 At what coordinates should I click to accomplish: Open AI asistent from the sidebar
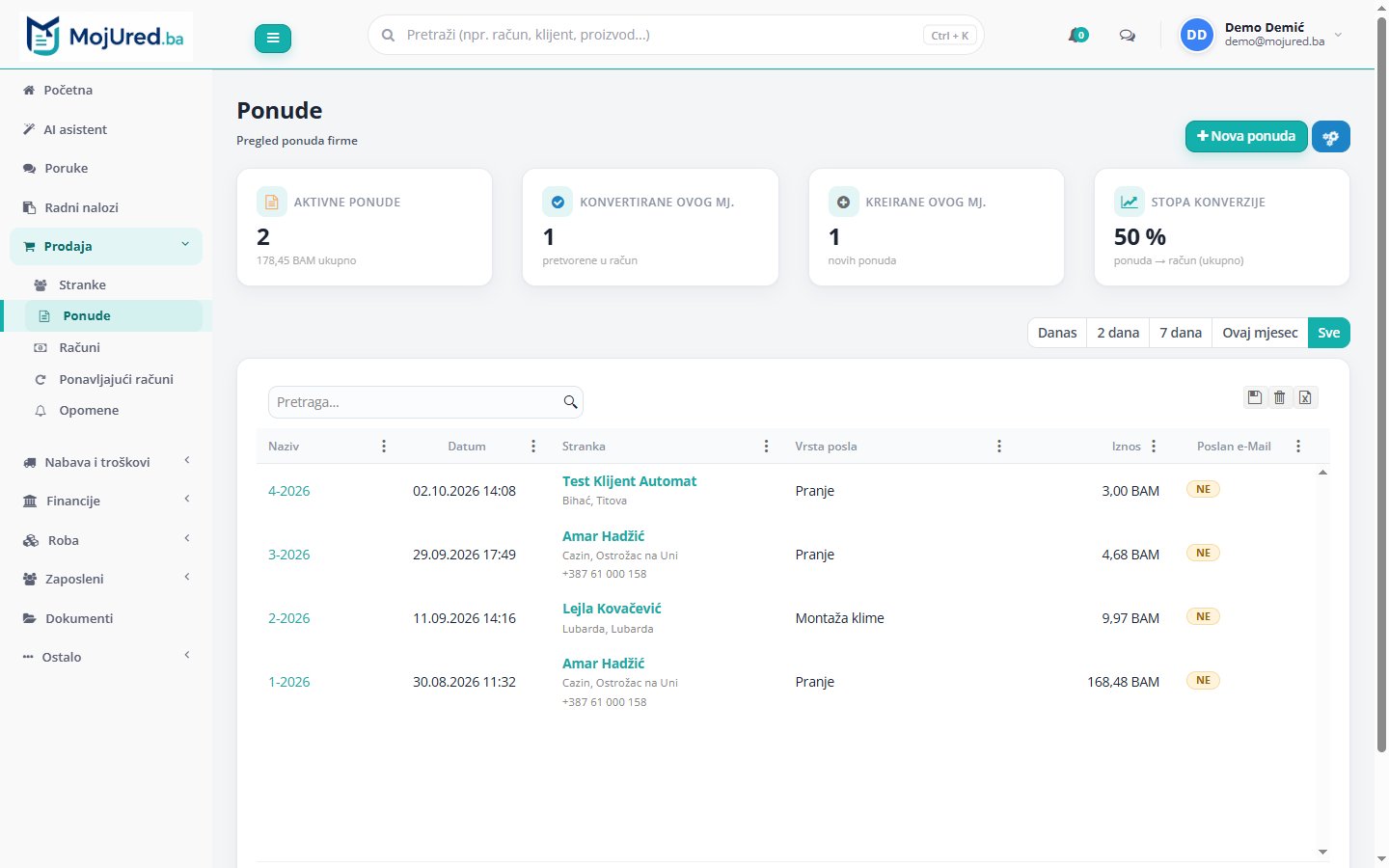click(x=106, y=129)
